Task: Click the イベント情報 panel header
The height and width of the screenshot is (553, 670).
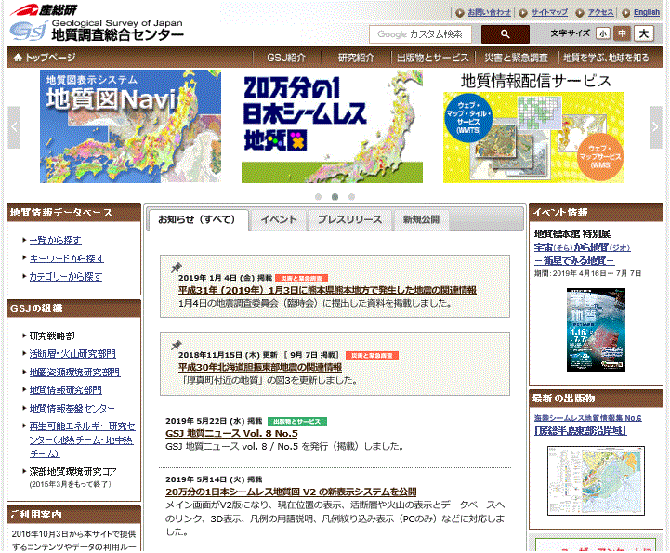Action: coord(596,212)
